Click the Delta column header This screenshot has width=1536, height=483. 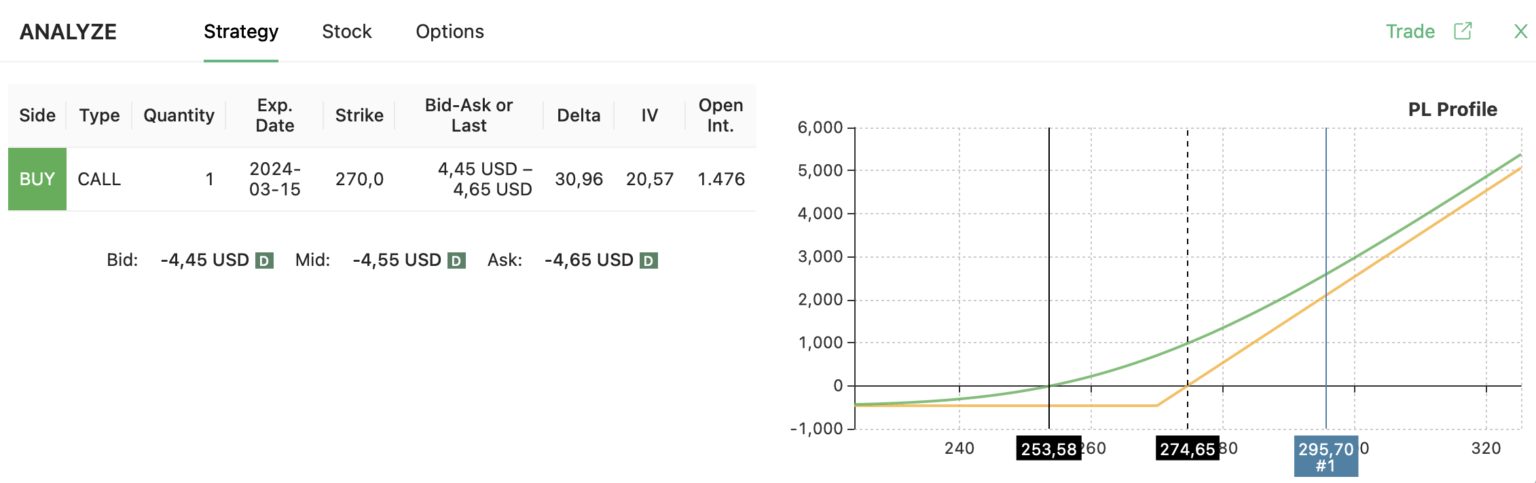tap(579, 115)
